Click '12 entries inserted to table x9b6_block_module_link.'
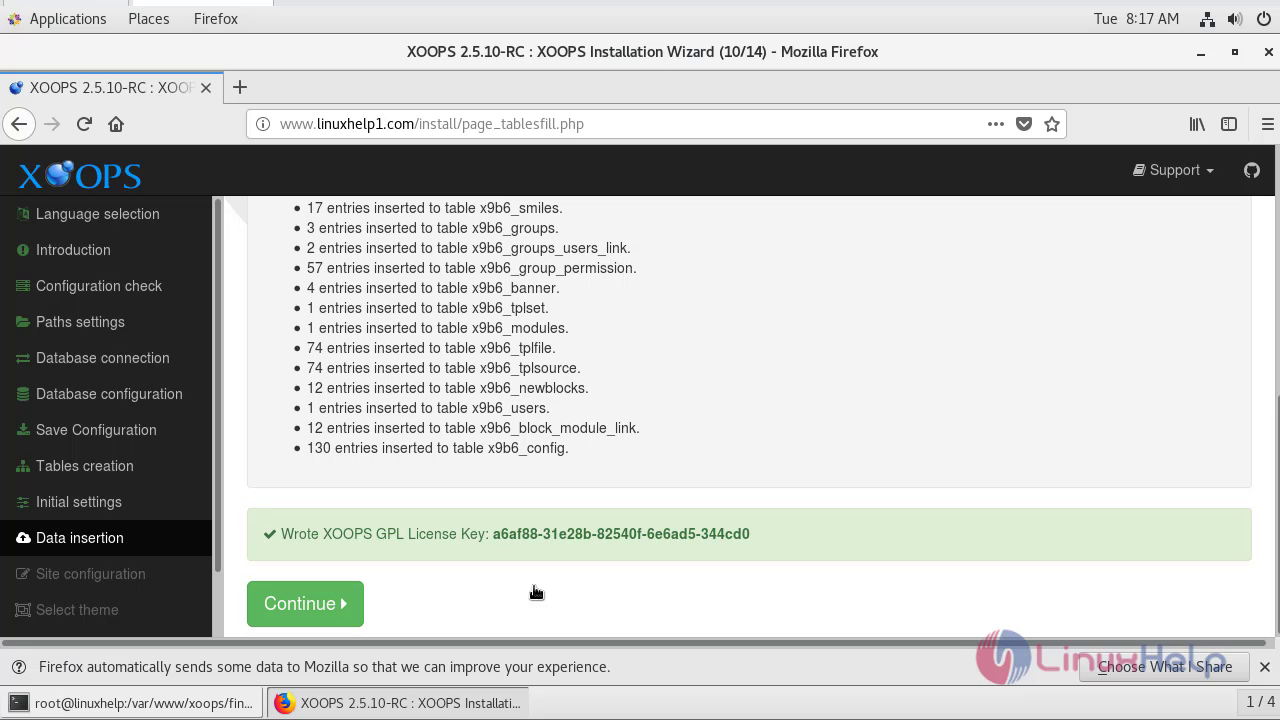This screenshot has width=1280, height=720. [x=473, y=428]
